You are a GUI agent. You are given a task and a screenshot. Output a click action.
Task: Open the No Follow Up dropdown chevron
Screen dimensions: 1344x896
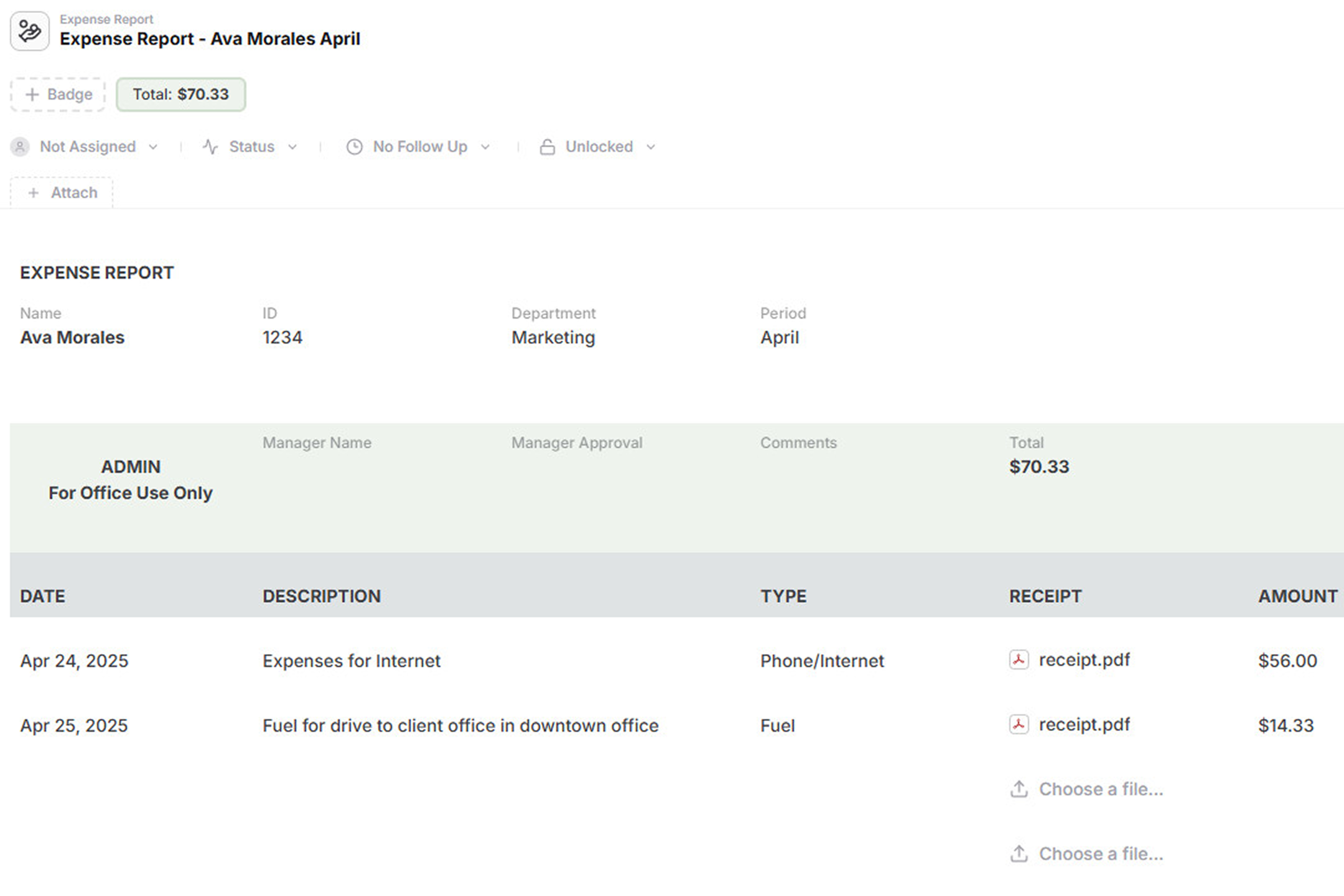coord(485,147)
